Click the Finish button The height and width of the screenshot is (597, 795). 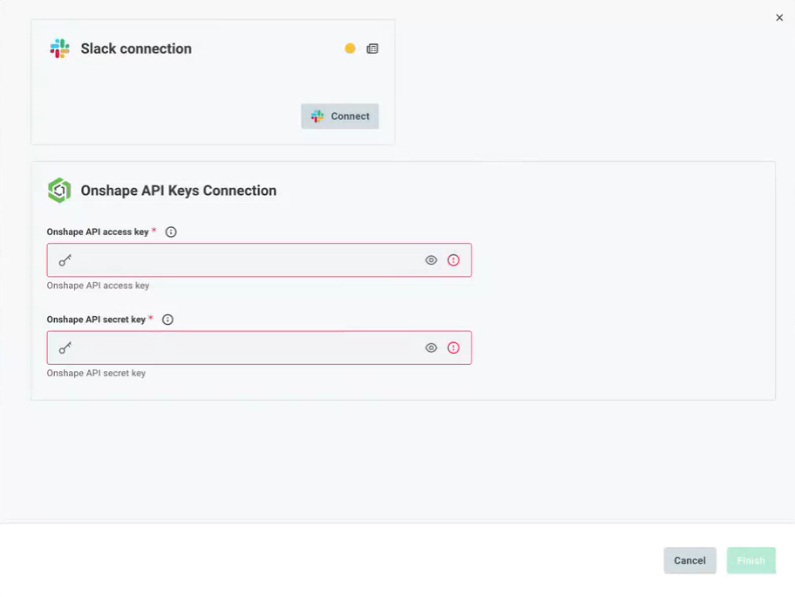(751, 560)
